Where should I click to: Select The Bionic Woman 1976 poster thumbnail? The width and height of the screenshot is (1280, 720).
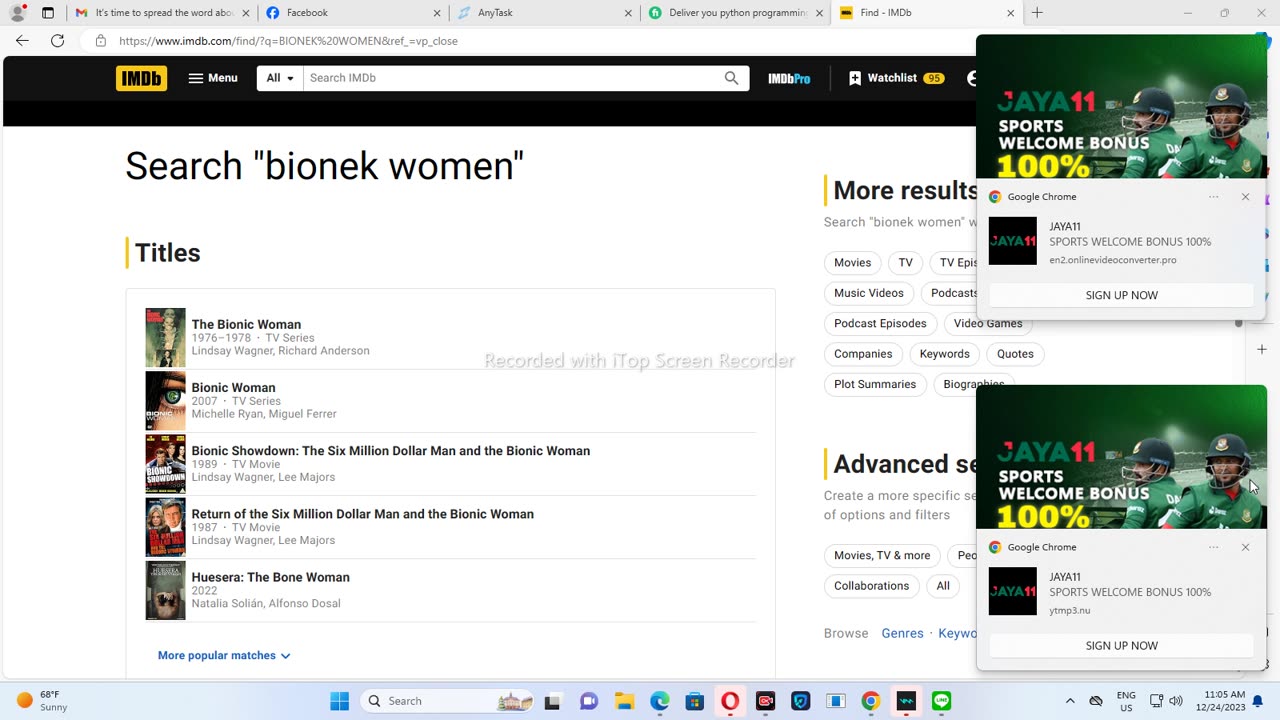[166, 337]
